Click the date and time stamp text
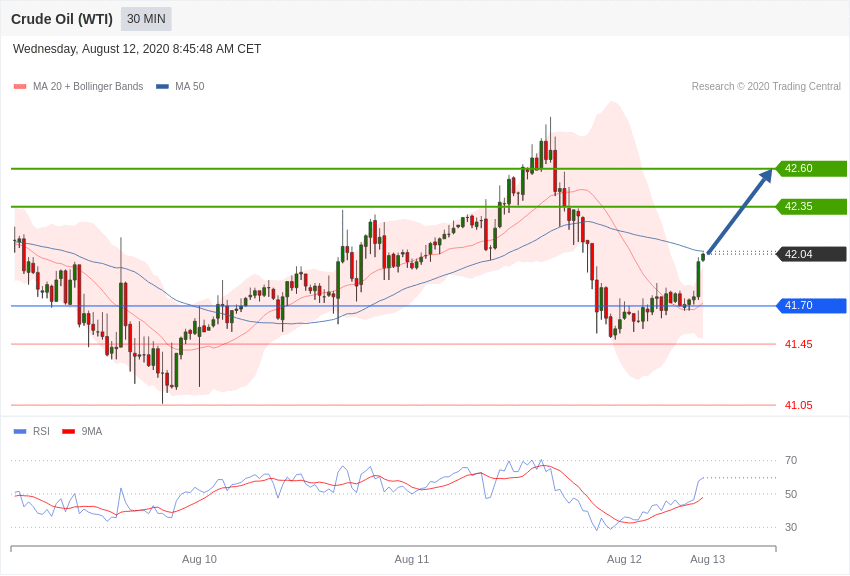This screenshot has width=850, height=576. [137, 49]
